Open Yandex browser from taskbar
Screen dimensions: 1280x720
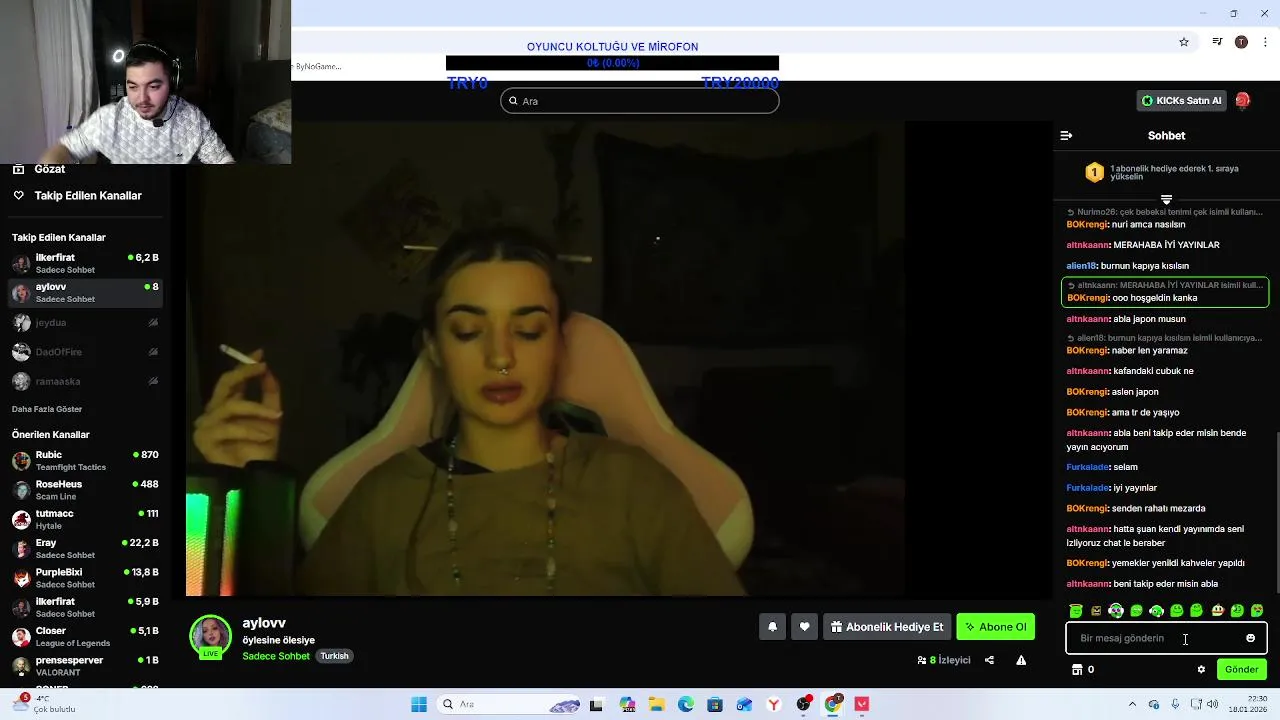tap(774, 704)
